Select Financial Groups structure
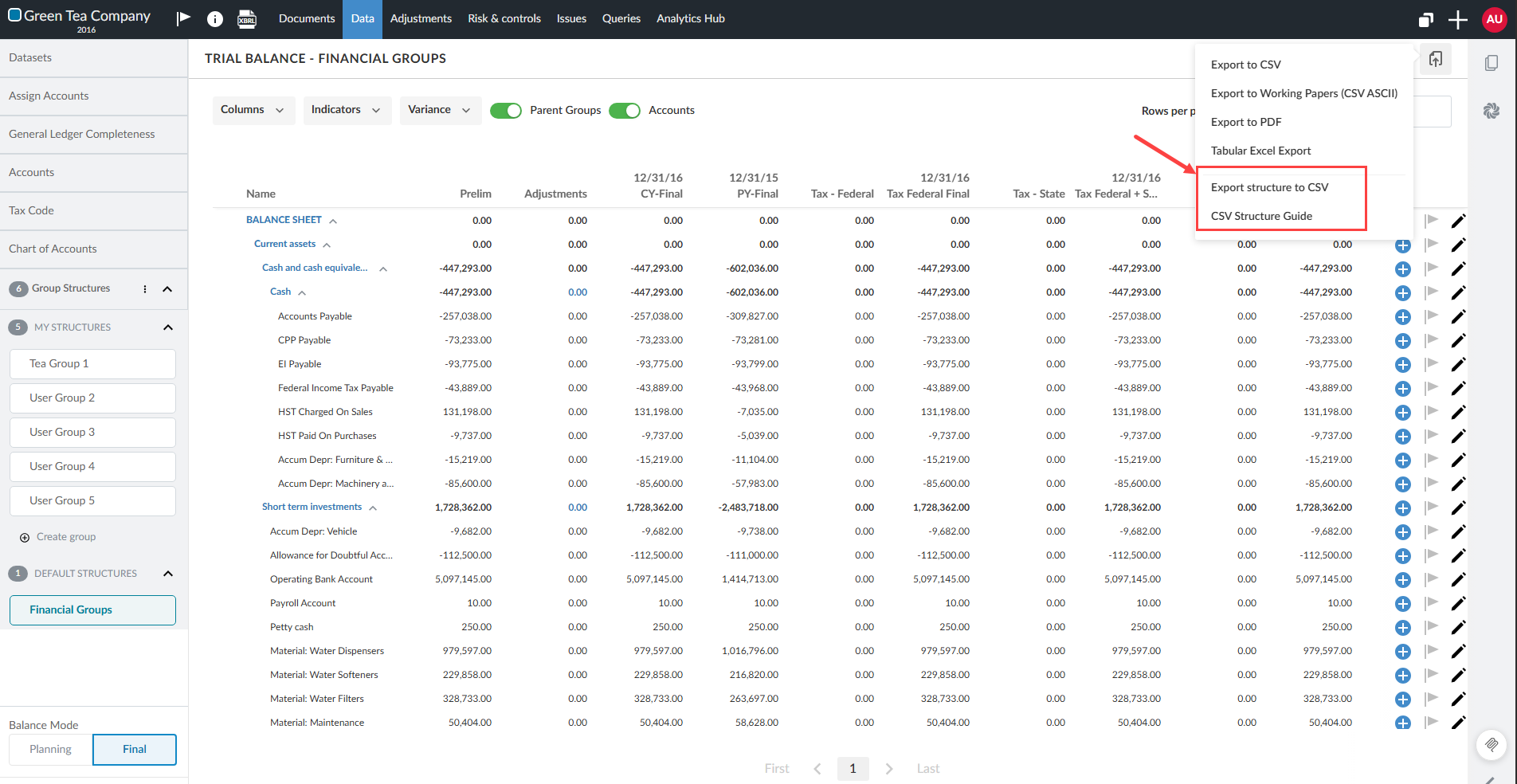 pyautogui.click(x=92, y=610)
